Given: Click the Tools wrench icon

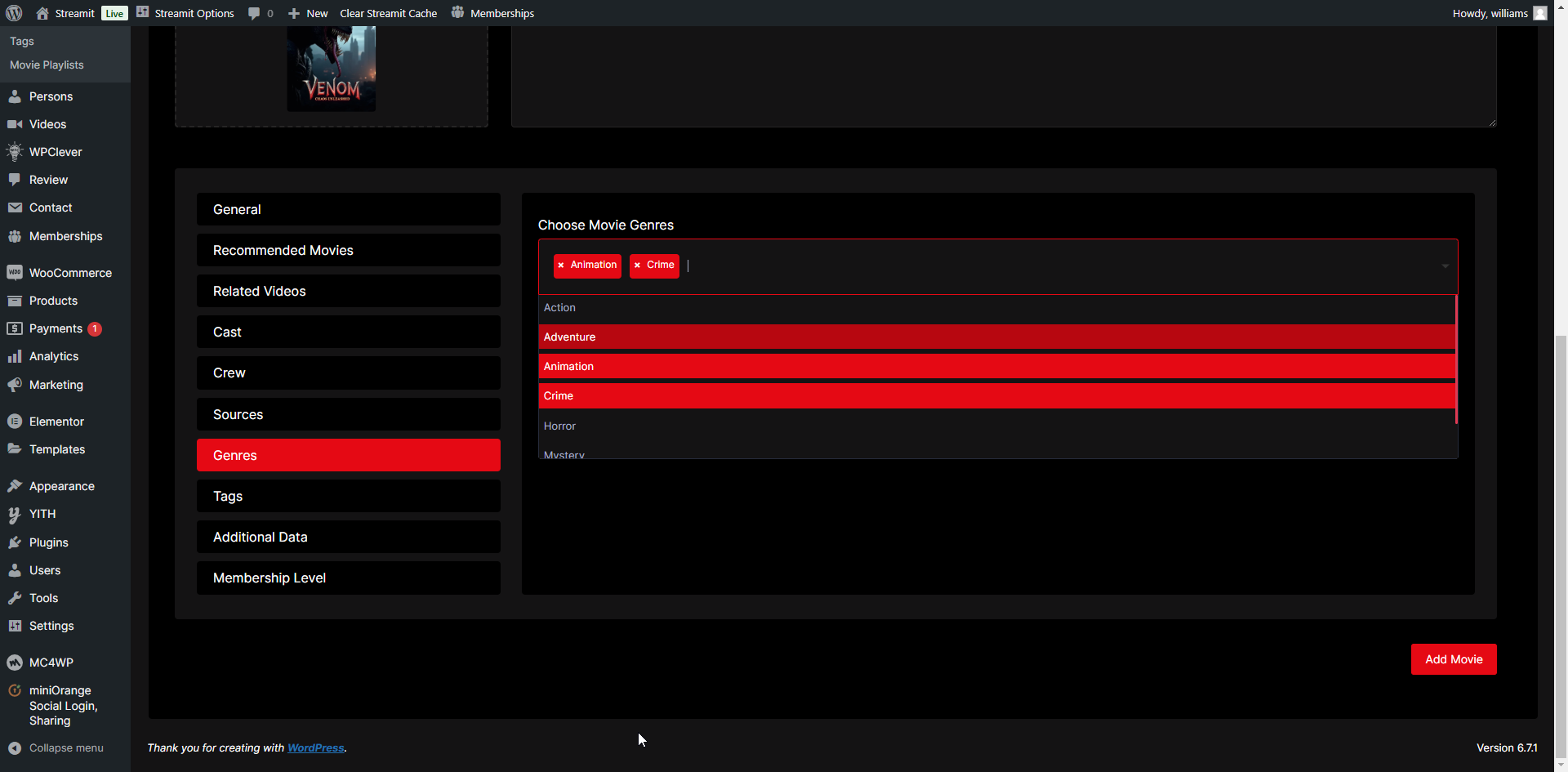Looking at the screenshot, I should tap(15, 598).
